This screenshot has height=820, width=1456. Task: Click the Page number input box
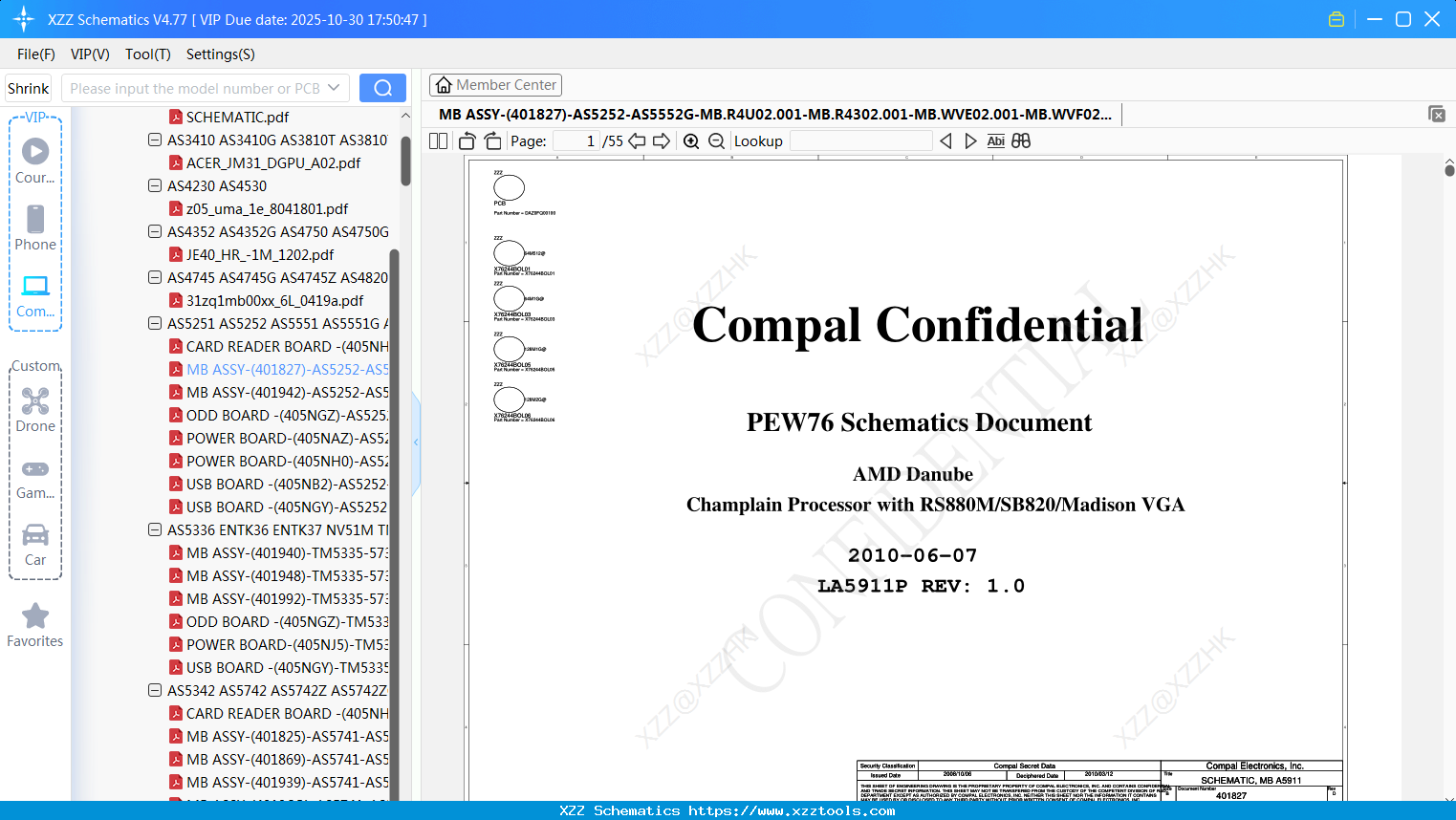point(576,141)
